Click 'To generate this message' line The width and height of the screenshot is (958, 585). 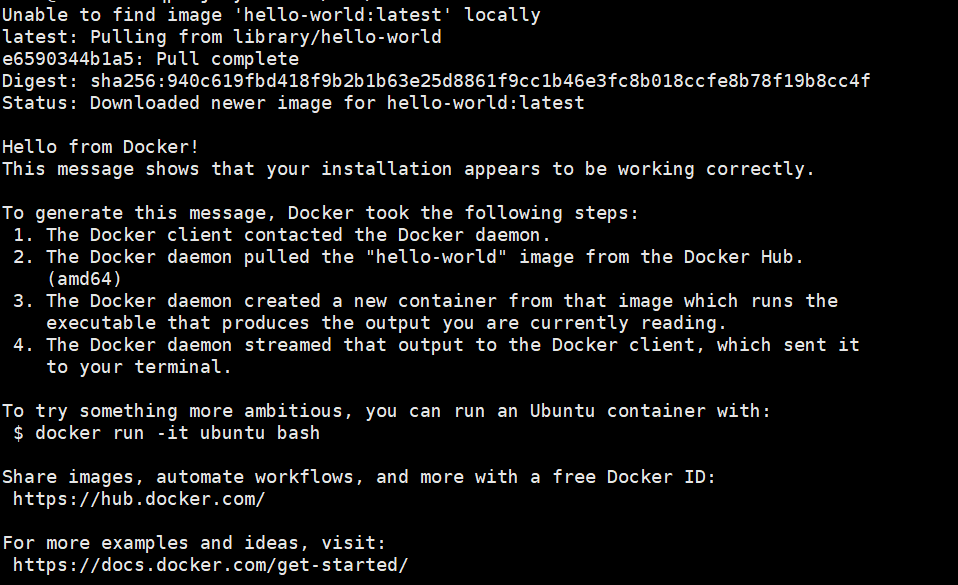(320, 213)
